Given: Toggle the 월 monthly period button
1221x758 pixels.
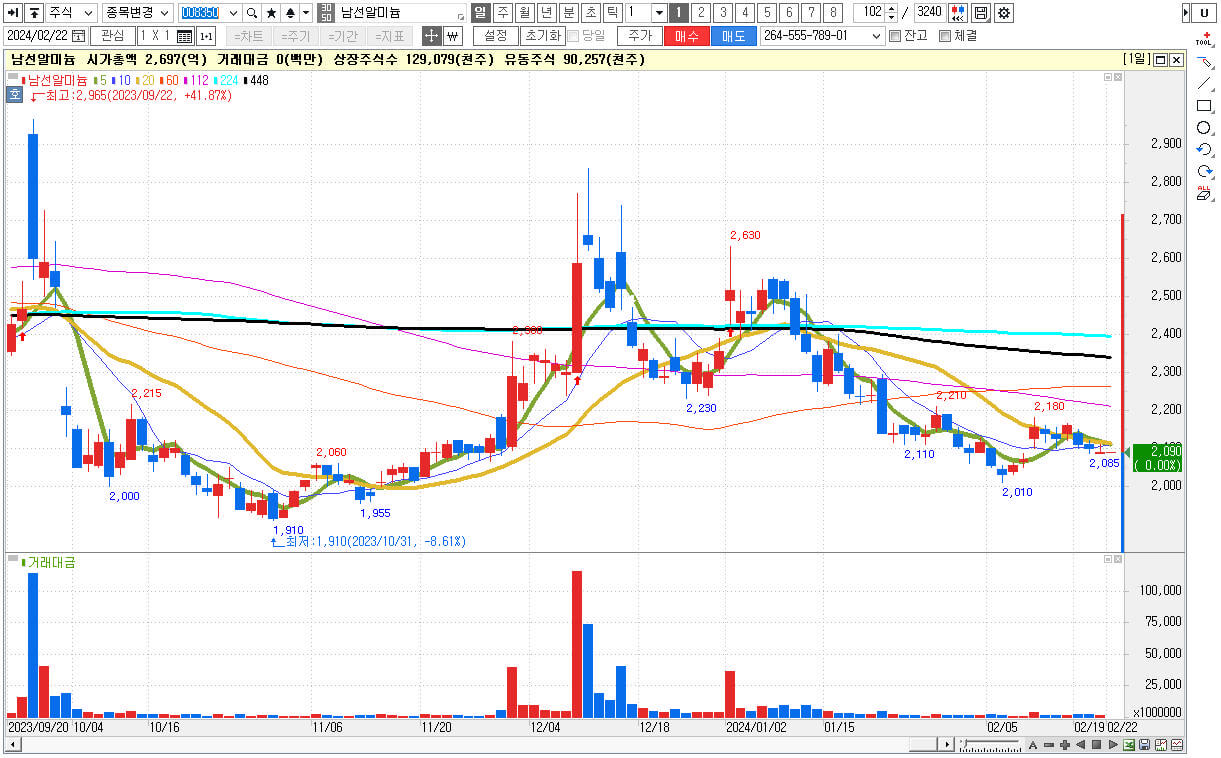Looking at the screenshot, I should [x=524, y=13].
